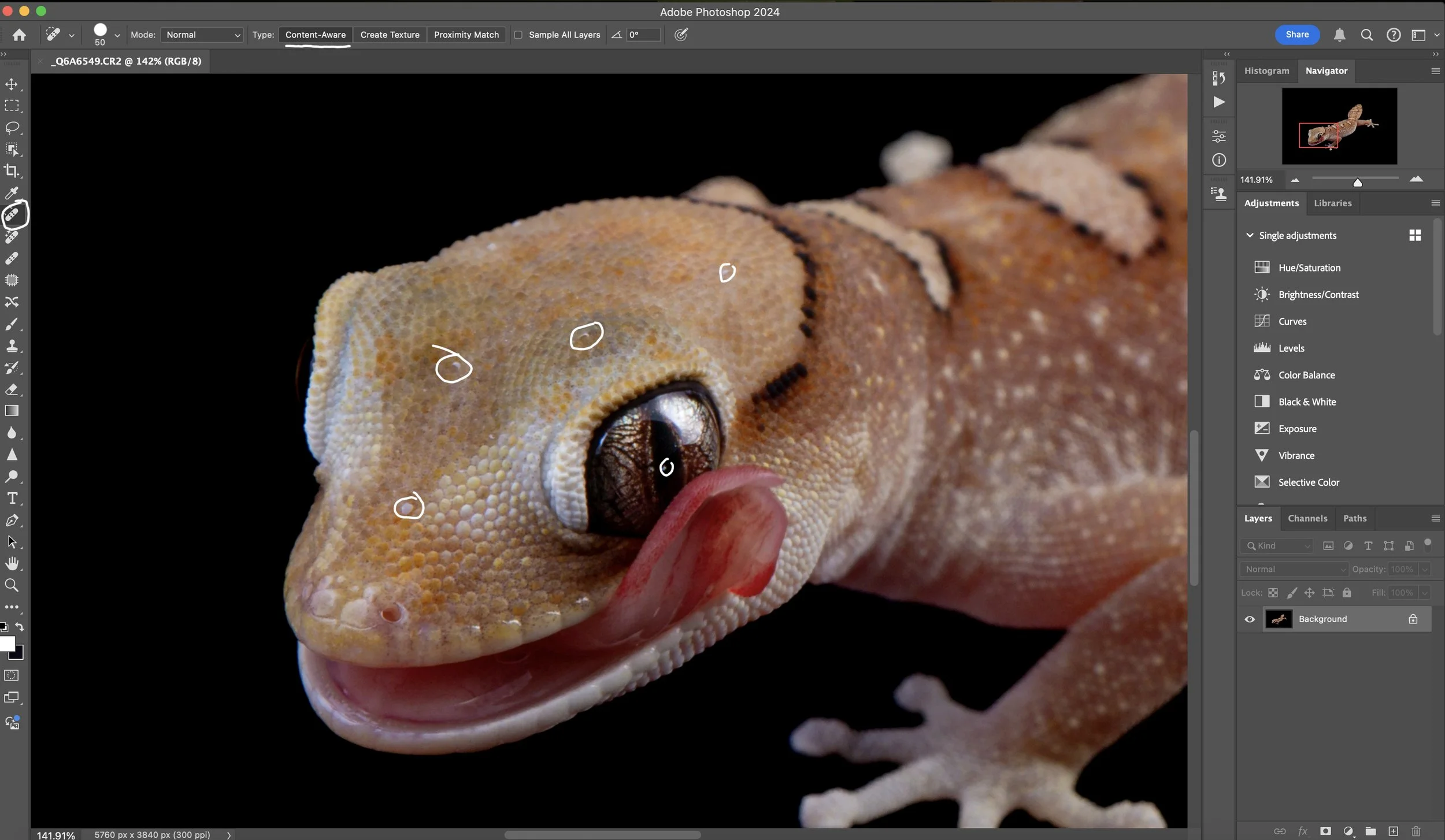
Task: Click the Navigator preview thumbnail
Action: [x=1339, y=126]
